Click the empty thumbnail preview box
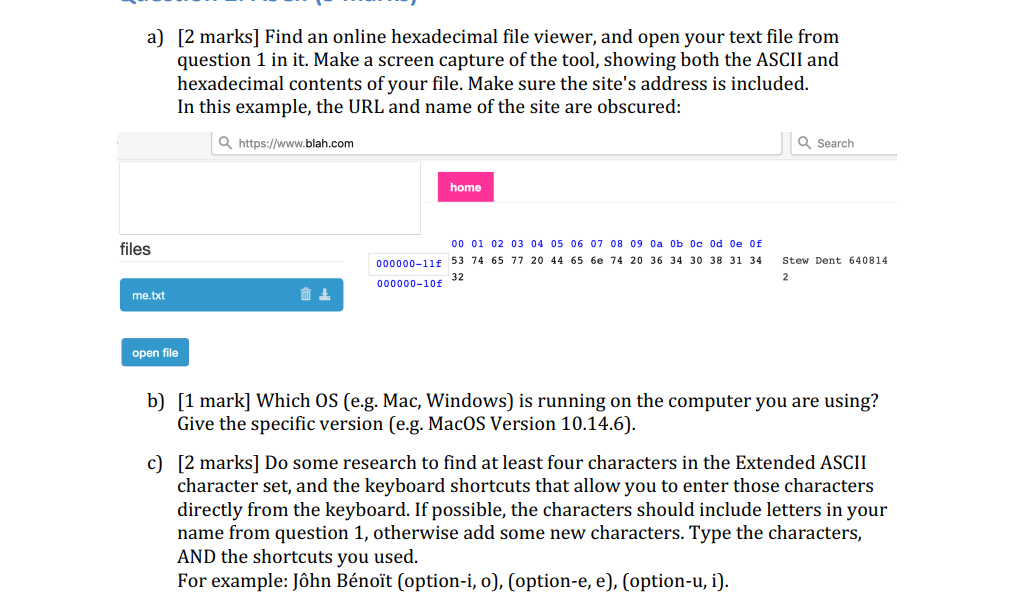This screenshot has width=1012, height=611. (x=270, y=197)
